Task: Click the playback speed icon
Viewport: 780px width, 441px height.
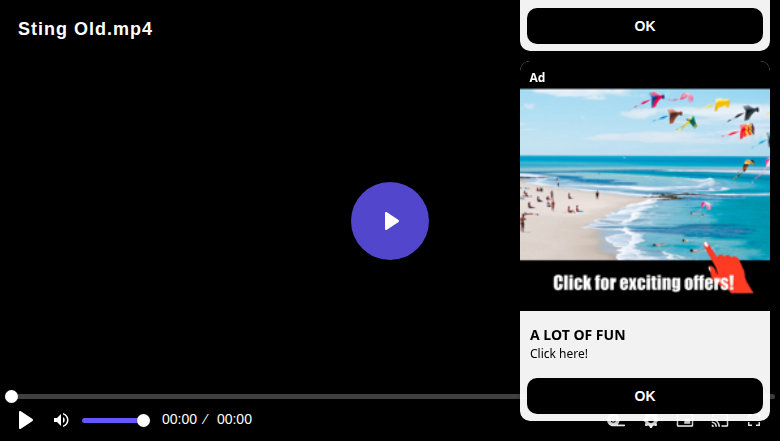Action: point(616,424)
